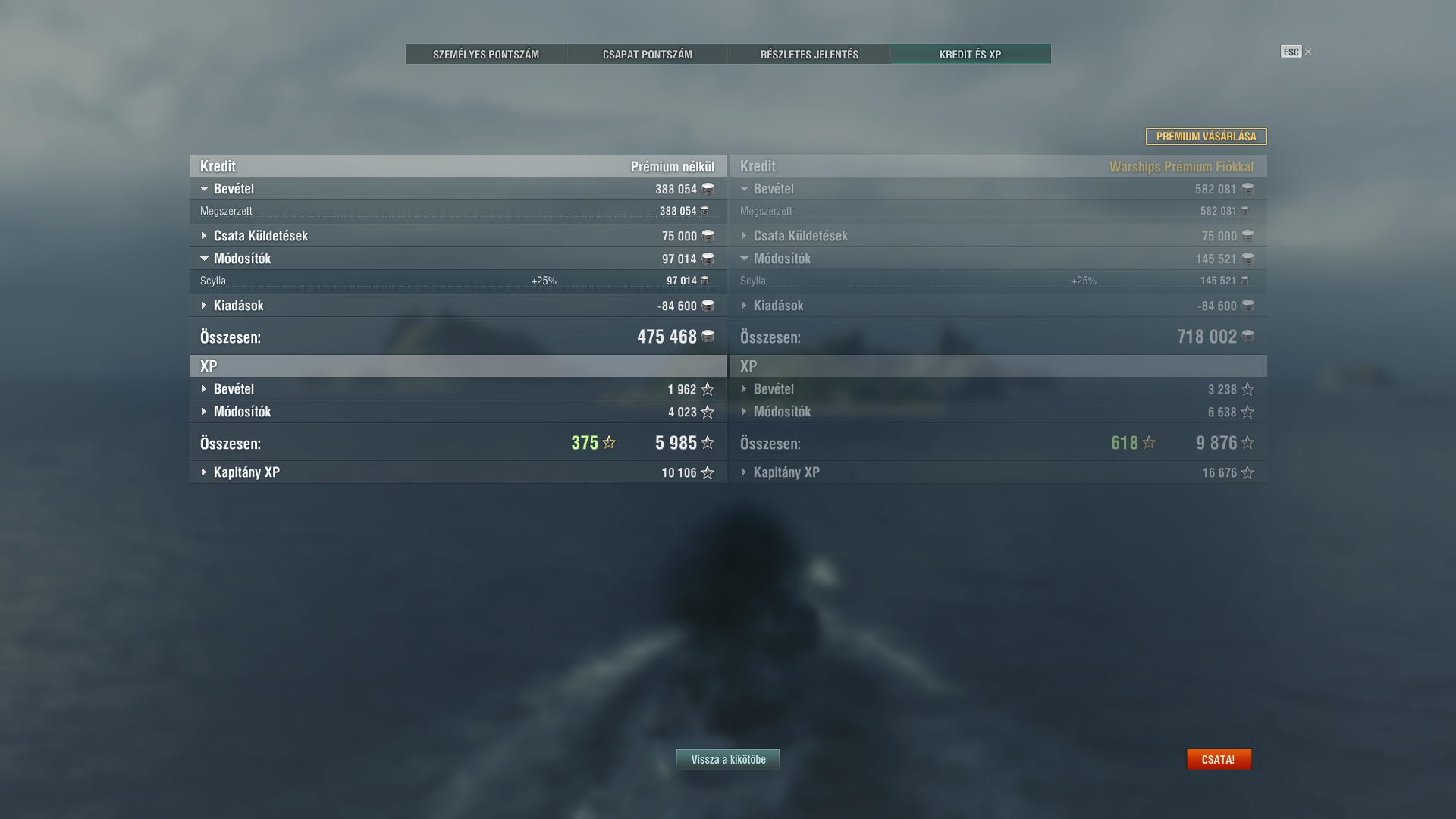Return to port with Vissza a kikötőbe
The image size is (1456, 819).
(x=728, y=759)
